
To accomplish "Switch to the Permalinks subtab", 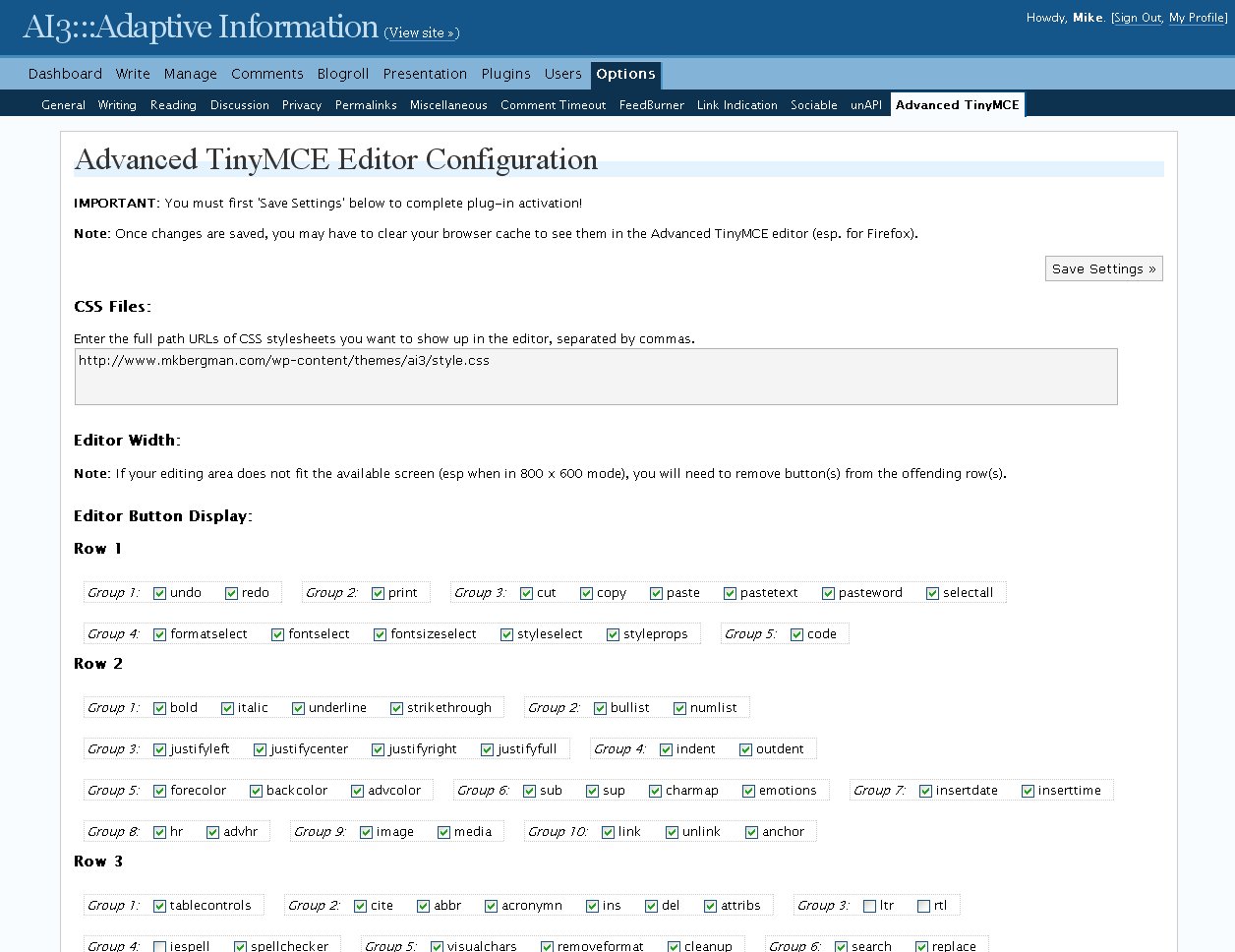I will [366, 105].
